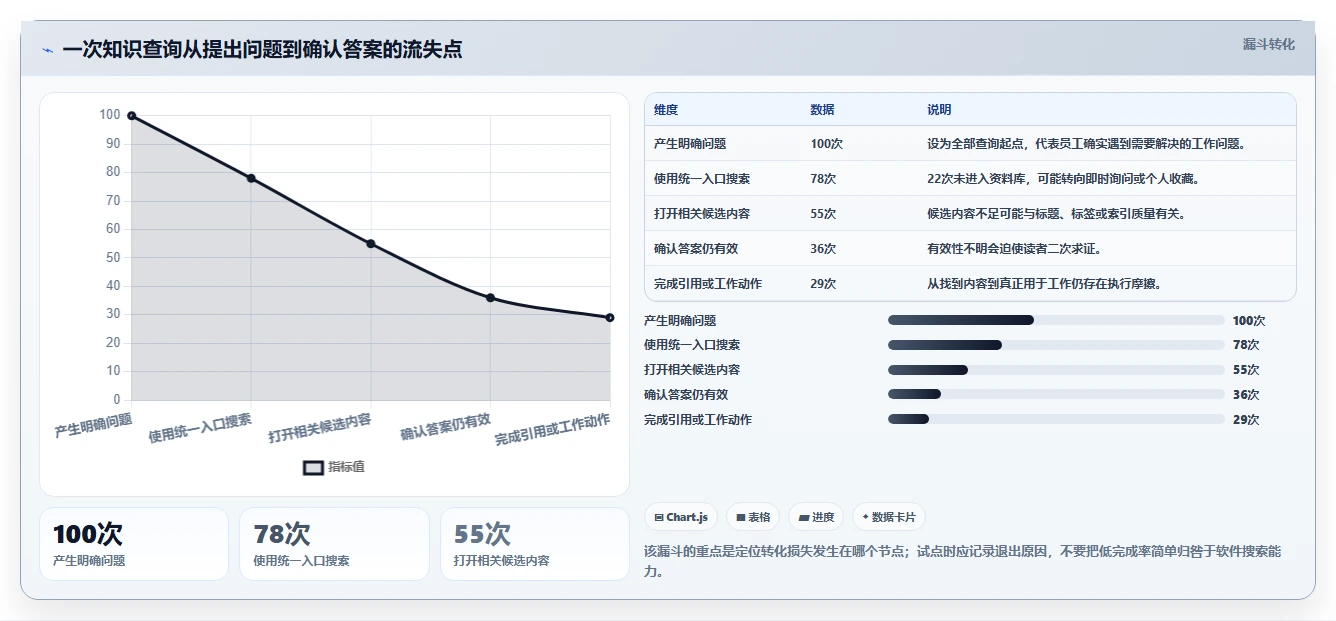Click table cell 使用统一入口搜索
1336x621 pixels.
pos(702,179)
